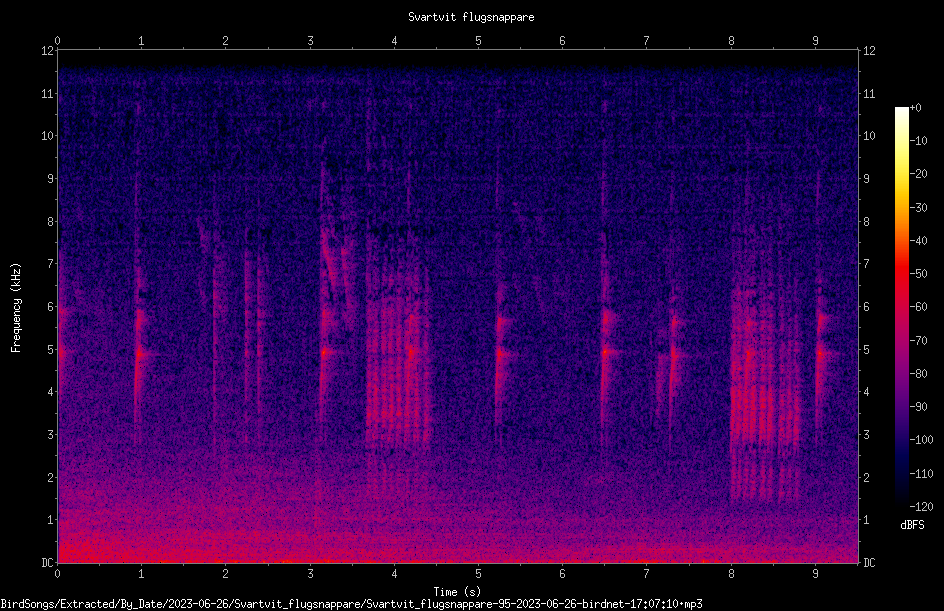944x611 pixels.
Task: Click the dBFS color scale bar
Action: point(901,307)
